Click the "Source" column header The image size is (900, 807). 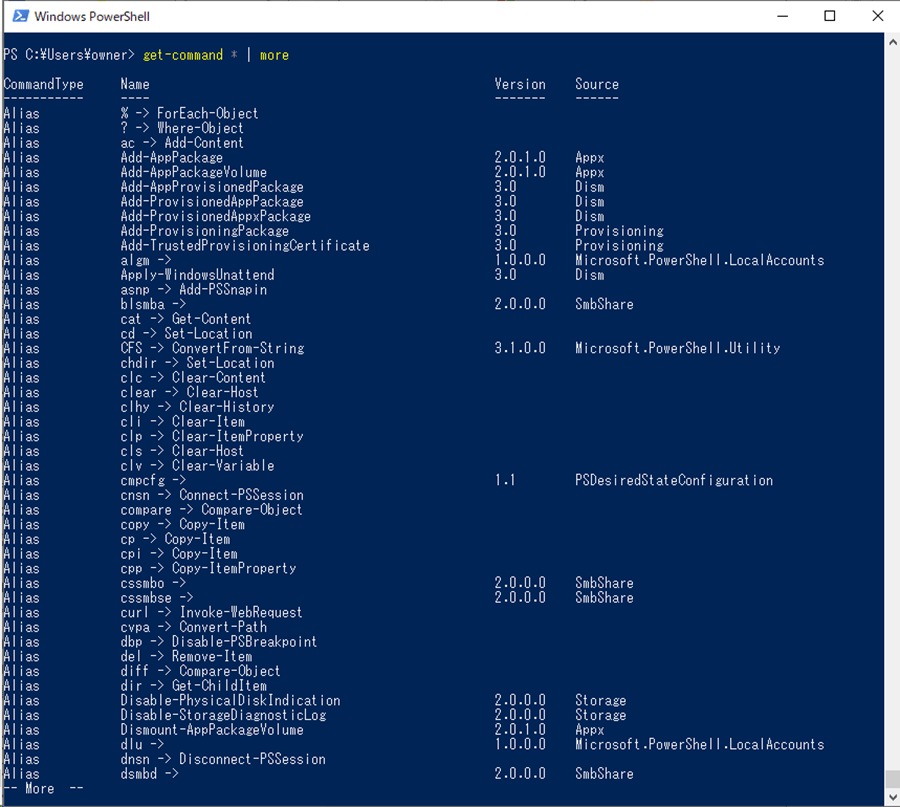point(597,84)
